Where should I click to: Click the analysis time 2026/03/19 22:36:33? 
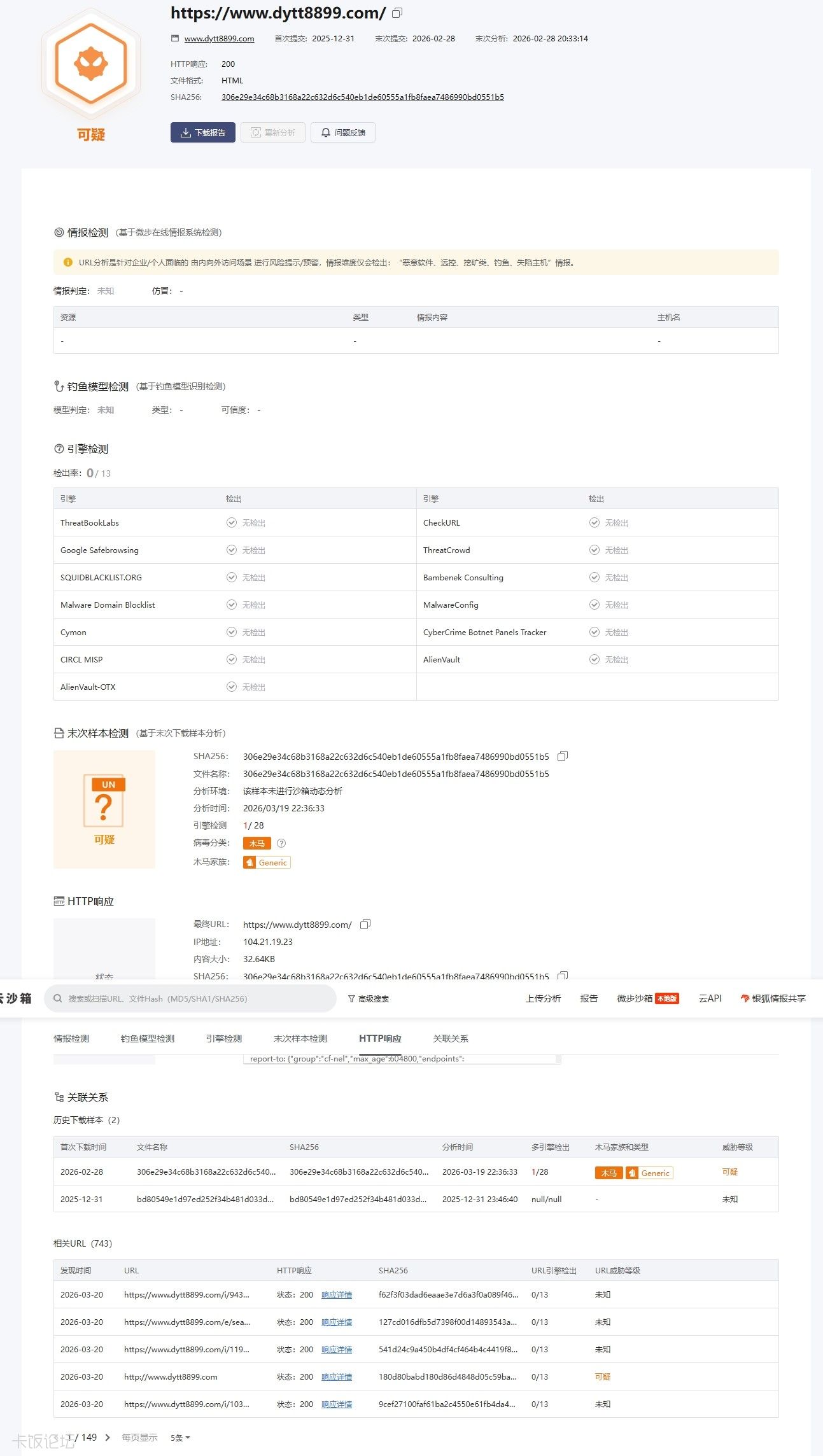284,808
